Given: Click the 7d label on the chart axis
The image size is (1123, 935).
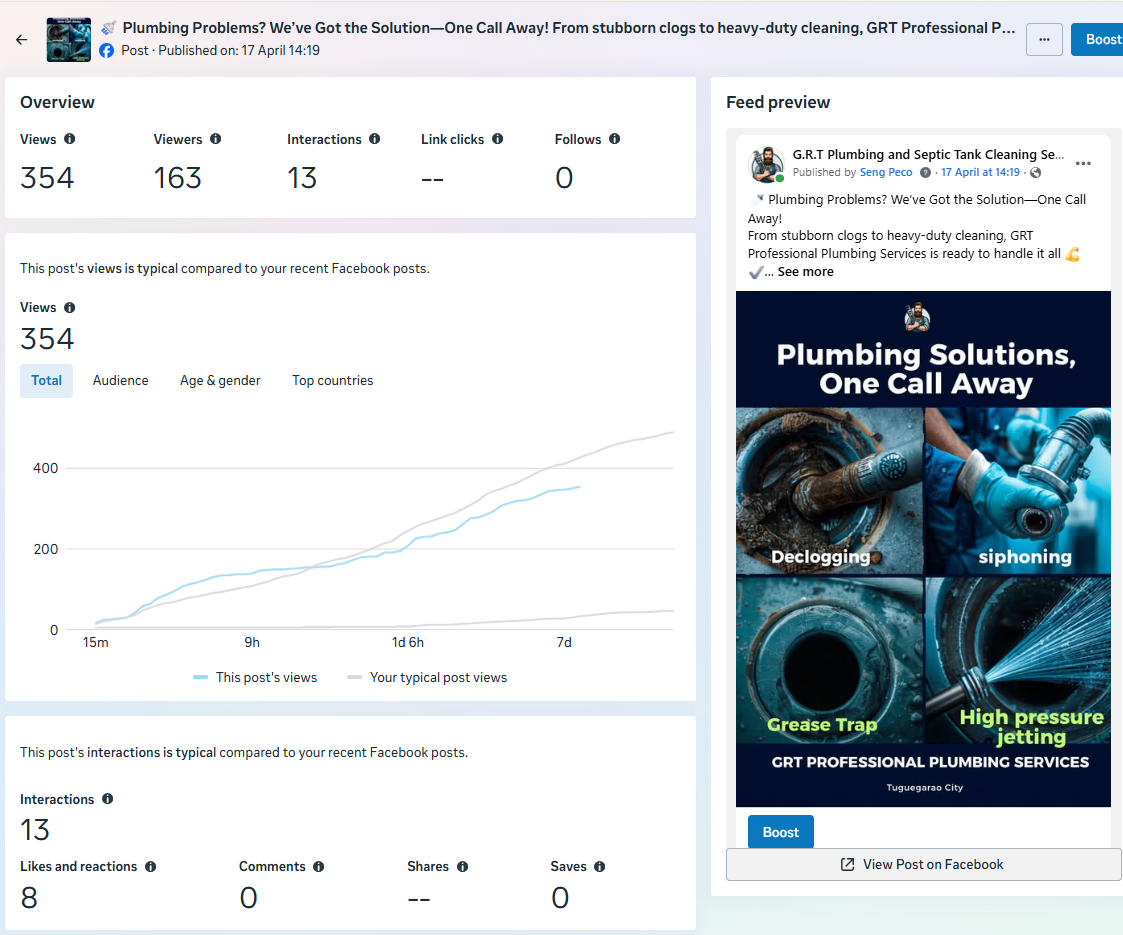Looking at the screenshot, I should click(x=564, y=642).
